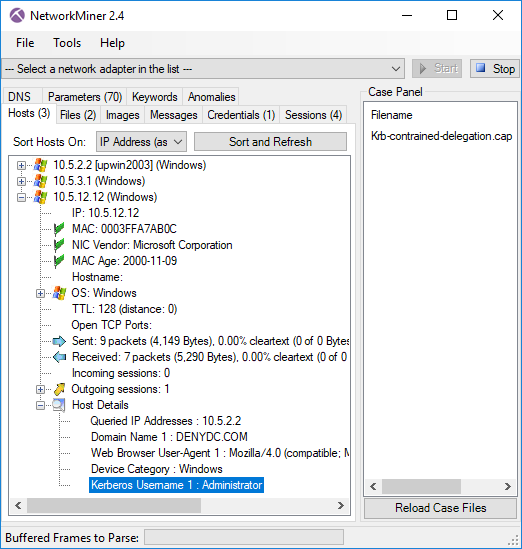
Task: Select Kerberos Username 1 : Administrator row
Action: tap(176, 485)
